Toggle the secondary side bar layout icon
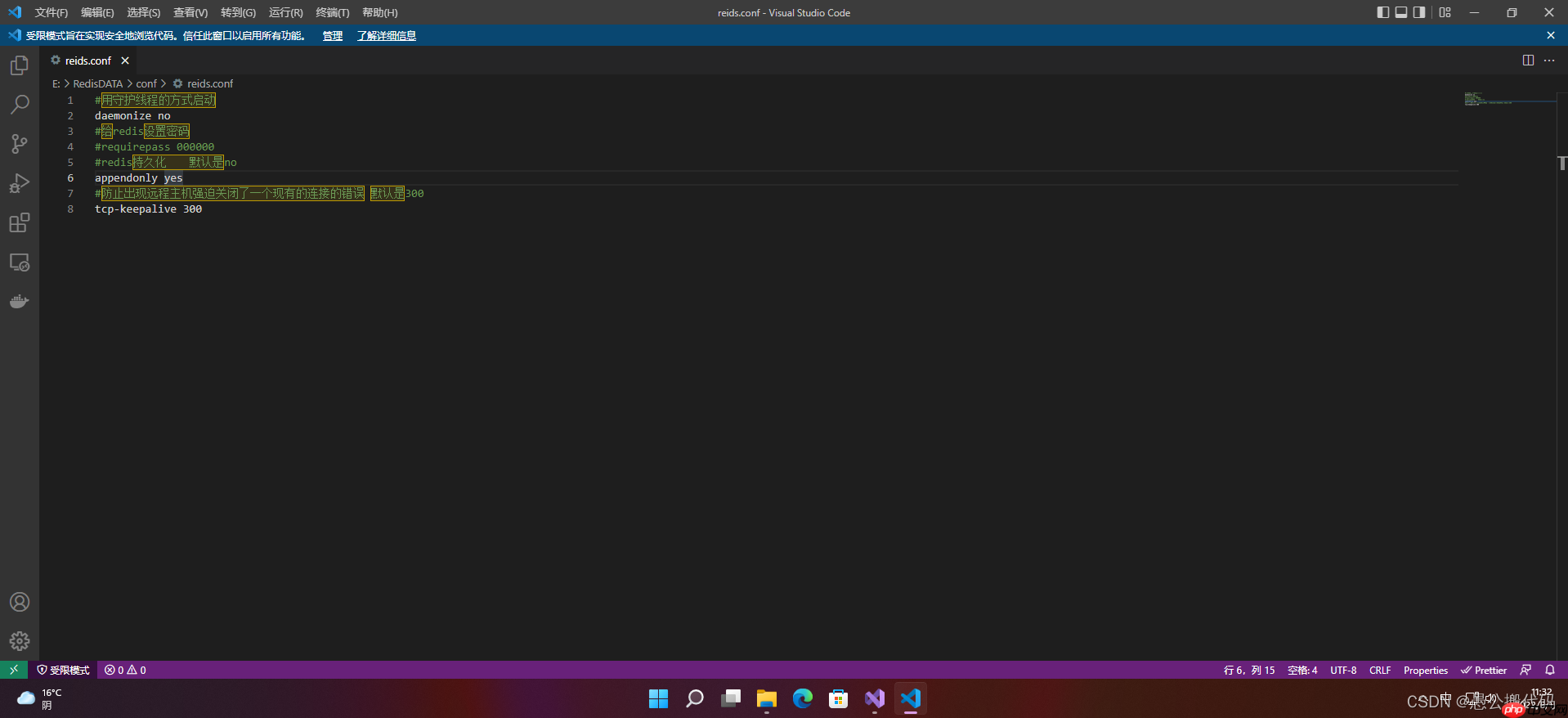 (x=1419, y=12)
